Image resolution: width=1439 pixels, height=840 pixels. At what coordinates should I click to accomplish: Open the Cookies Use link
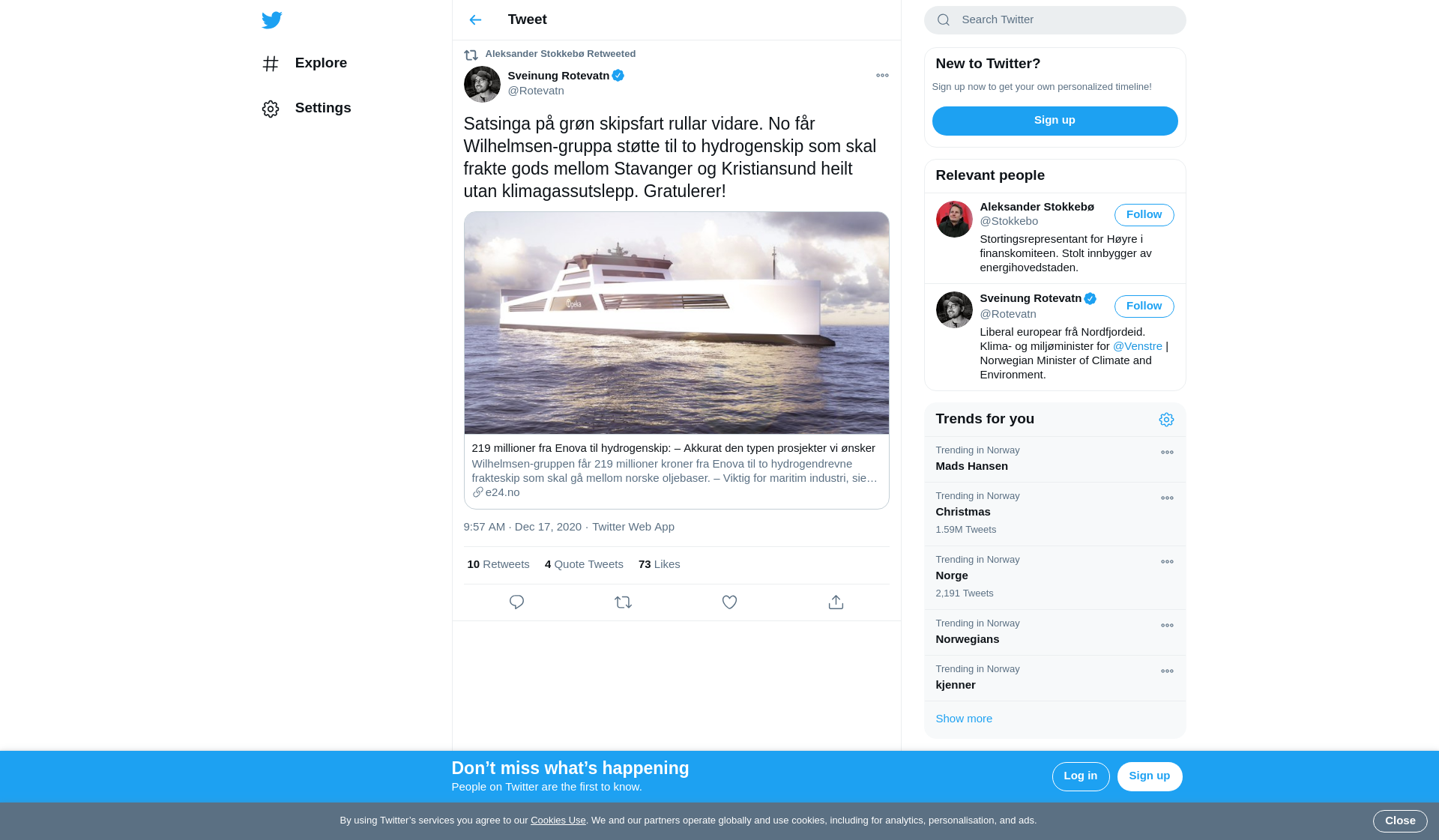coord(558,821)
